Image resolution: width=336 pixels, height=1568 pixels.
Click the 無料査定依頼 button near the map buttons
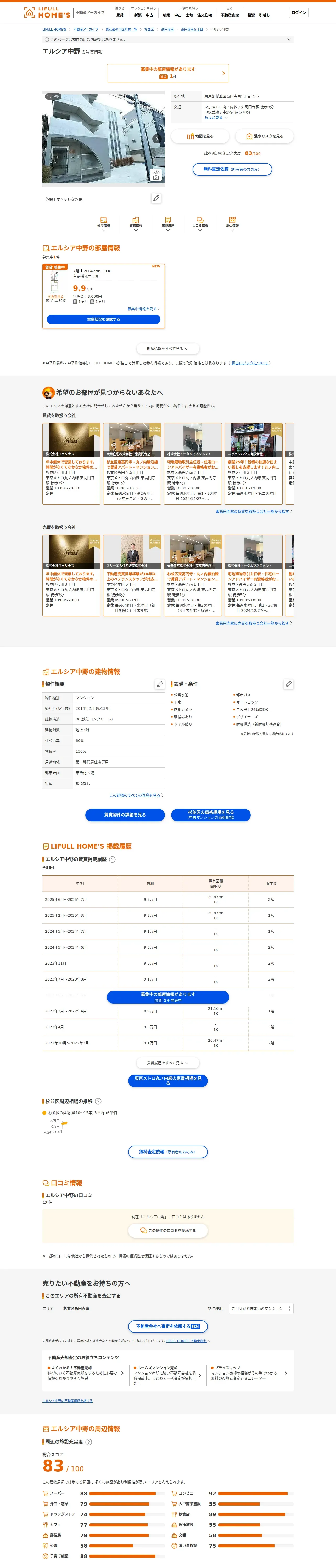point(232,169)
